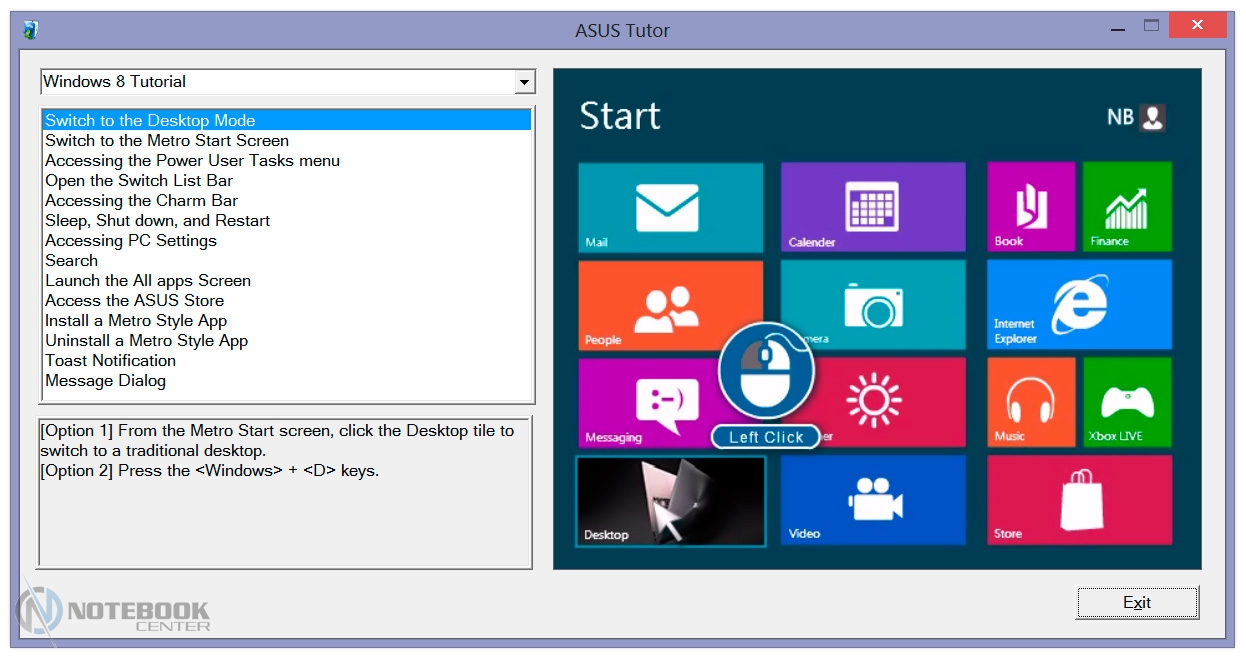This screenshot has width=1246, height=658.
Task: Open the Finance chart tile
Action: (x=1127, y=207)
